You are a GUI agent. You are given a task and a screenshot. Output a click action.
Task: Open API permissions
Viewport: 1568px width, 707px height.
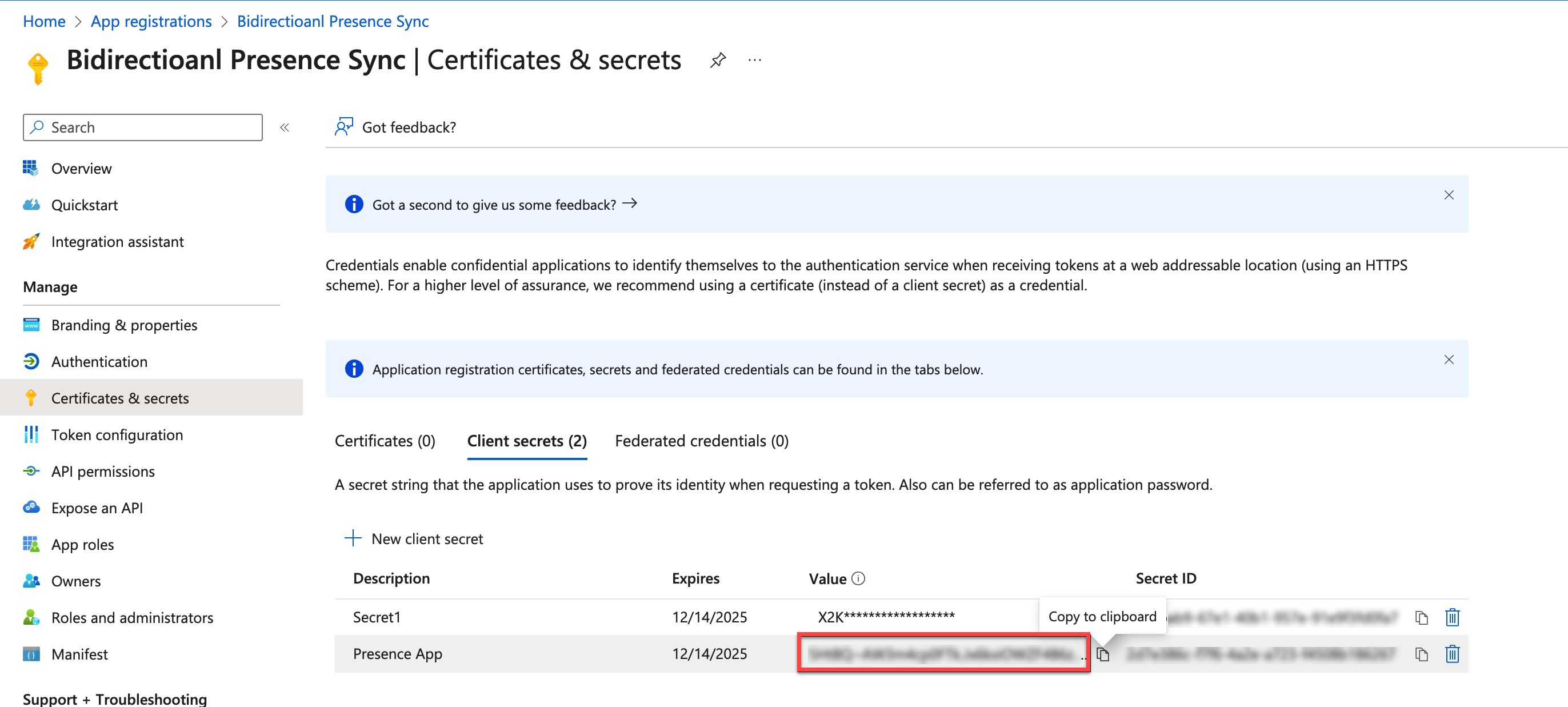103,471
